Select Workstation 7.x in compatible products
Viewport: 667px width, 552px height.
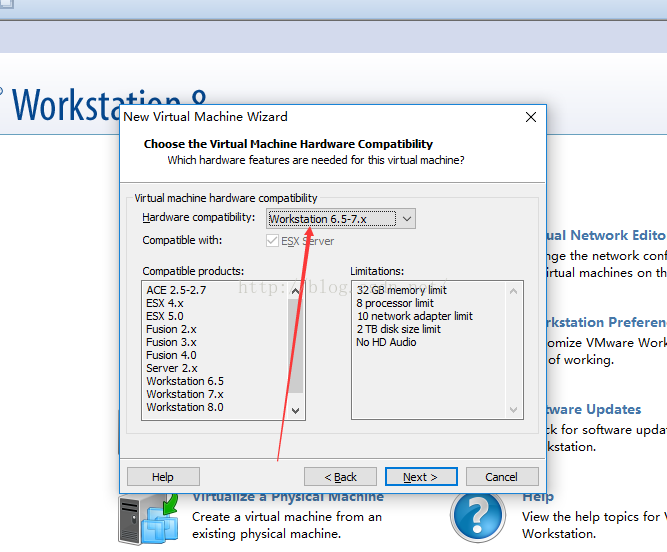pyautogui.click(x=185, y=394)
